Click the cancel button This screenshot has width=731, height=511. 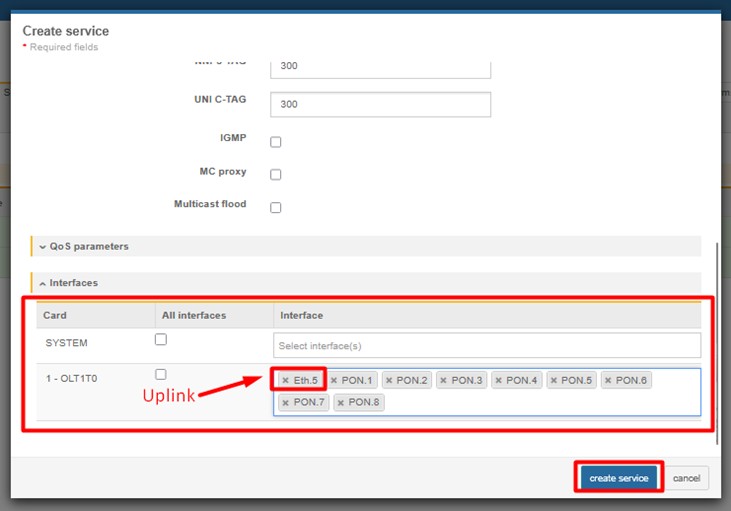click(686, 478)
